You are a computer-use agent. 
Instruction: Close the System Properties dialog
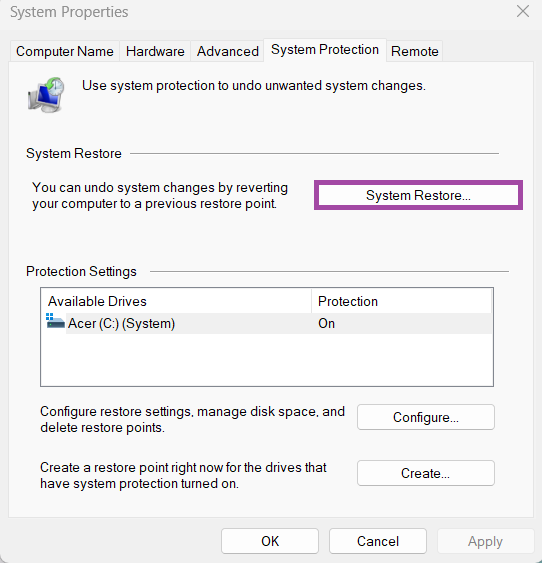[x=523, y=11]
